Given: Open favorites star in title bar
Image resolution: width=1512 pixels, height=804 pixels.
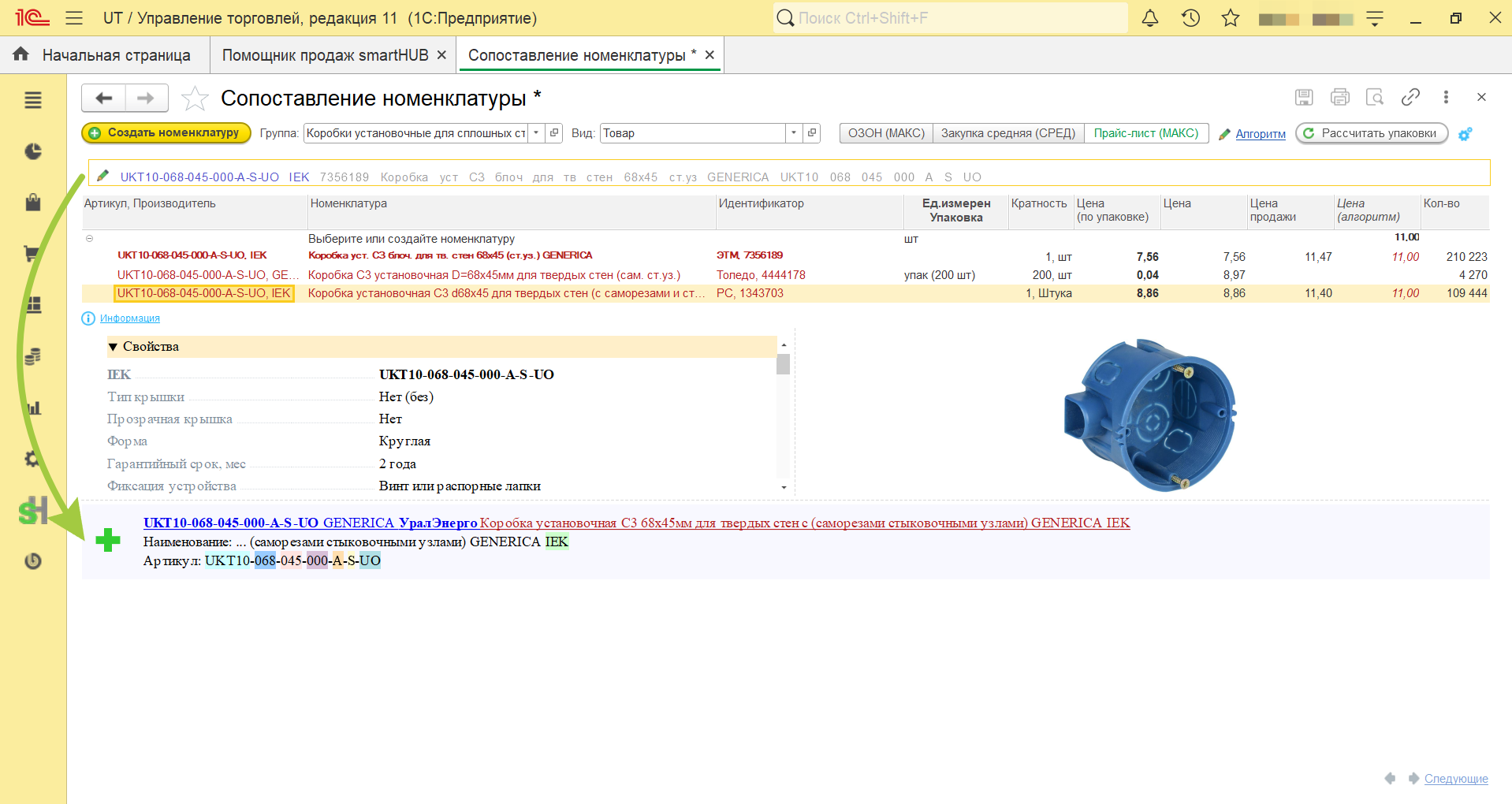Looking at the screenshot, I should coord(1231,17).
